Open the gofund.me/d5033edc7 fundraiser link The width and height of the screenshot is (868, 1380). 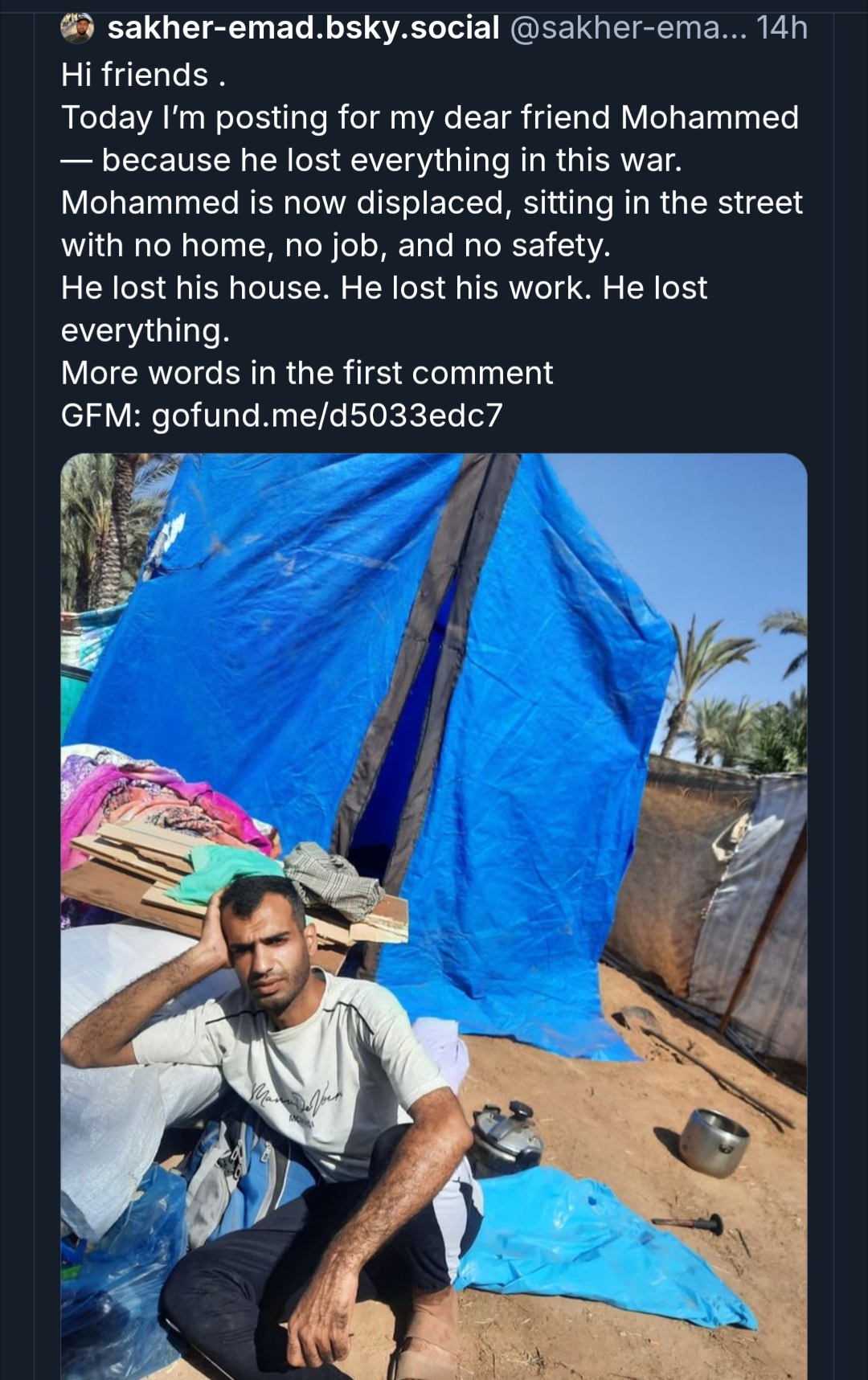[327, 416]
